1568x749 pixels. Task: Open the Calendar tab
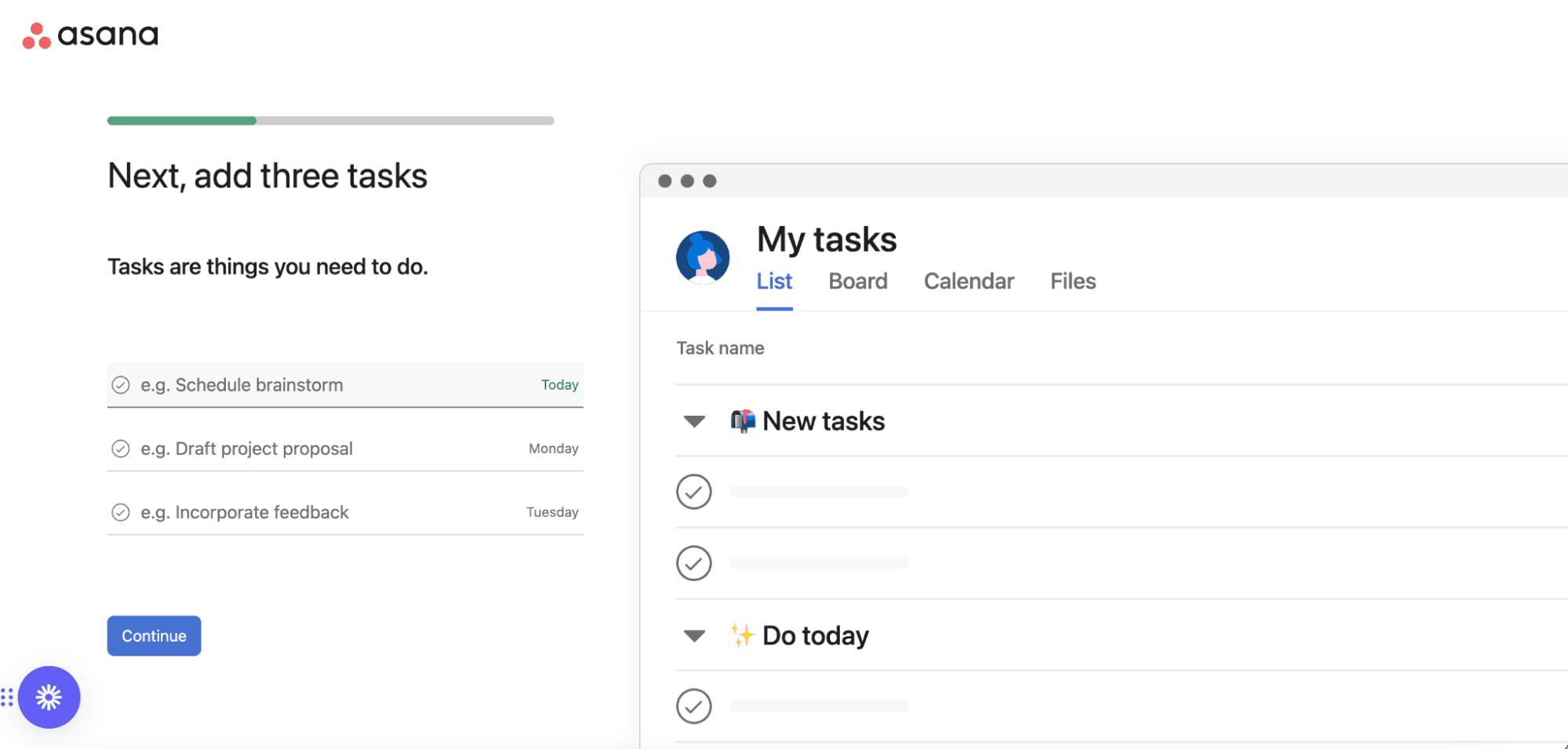coord(969,281)
